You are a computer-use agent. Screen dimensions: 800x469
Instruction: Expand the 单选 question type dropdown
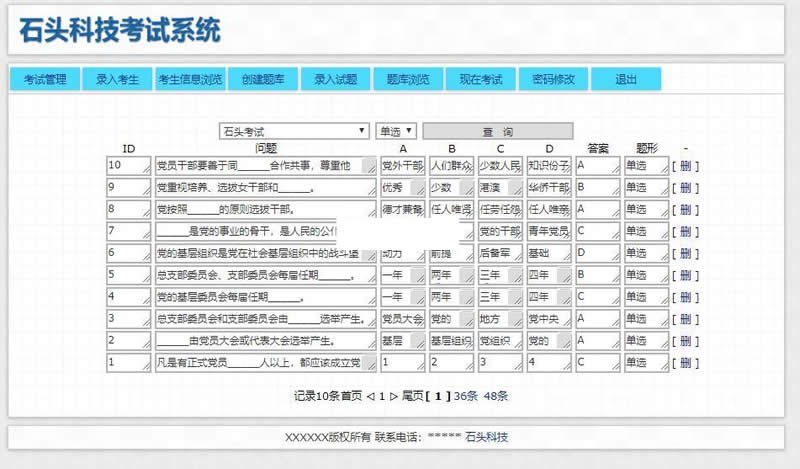coord(396,131)
